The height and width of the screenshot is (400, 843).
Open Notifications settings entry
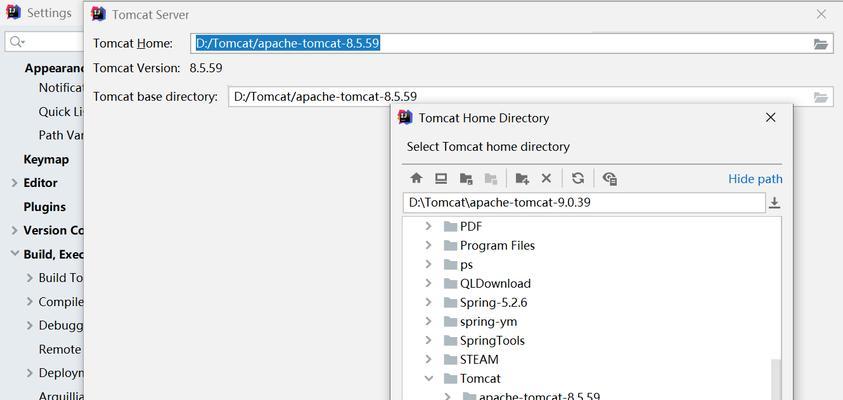coord(61,88)
